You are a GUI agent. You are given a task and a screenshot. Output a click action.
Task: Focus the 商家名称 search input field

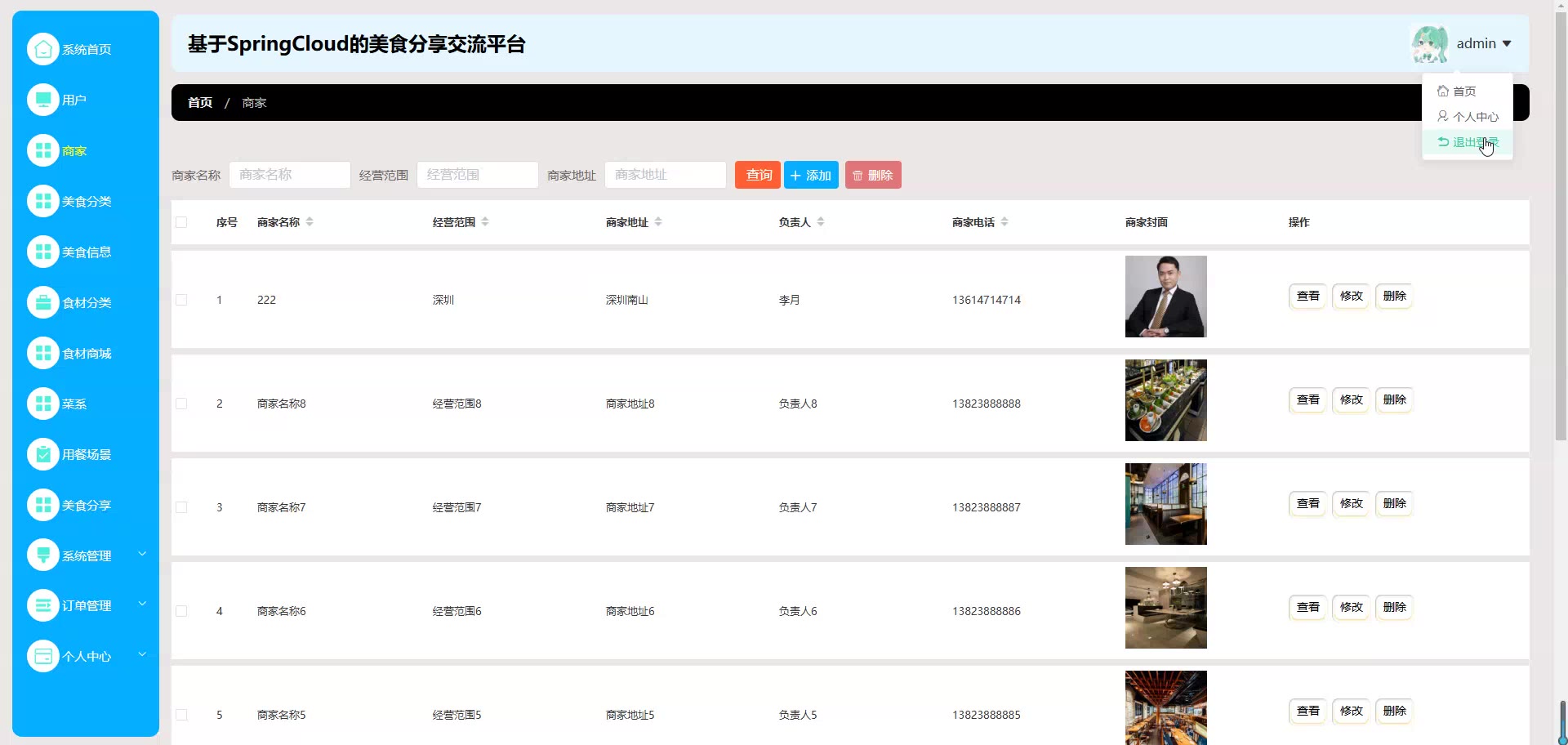click(x=289, y=175)
